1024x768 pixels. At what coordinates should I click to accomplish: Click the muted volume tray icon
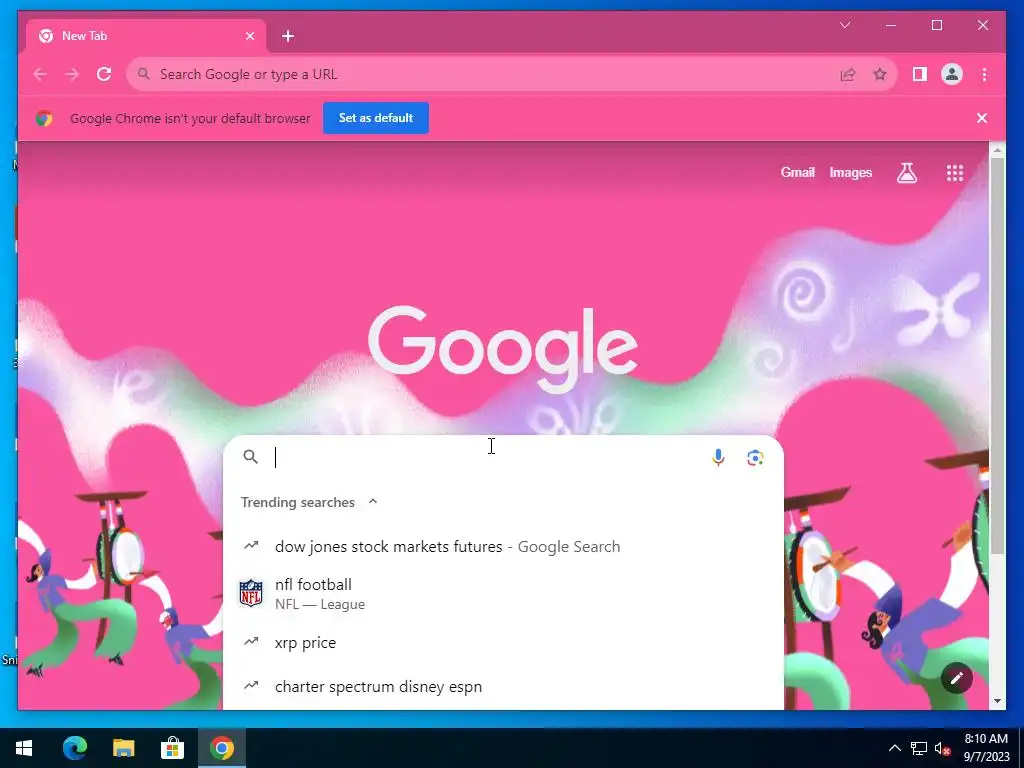click(942, 748)
